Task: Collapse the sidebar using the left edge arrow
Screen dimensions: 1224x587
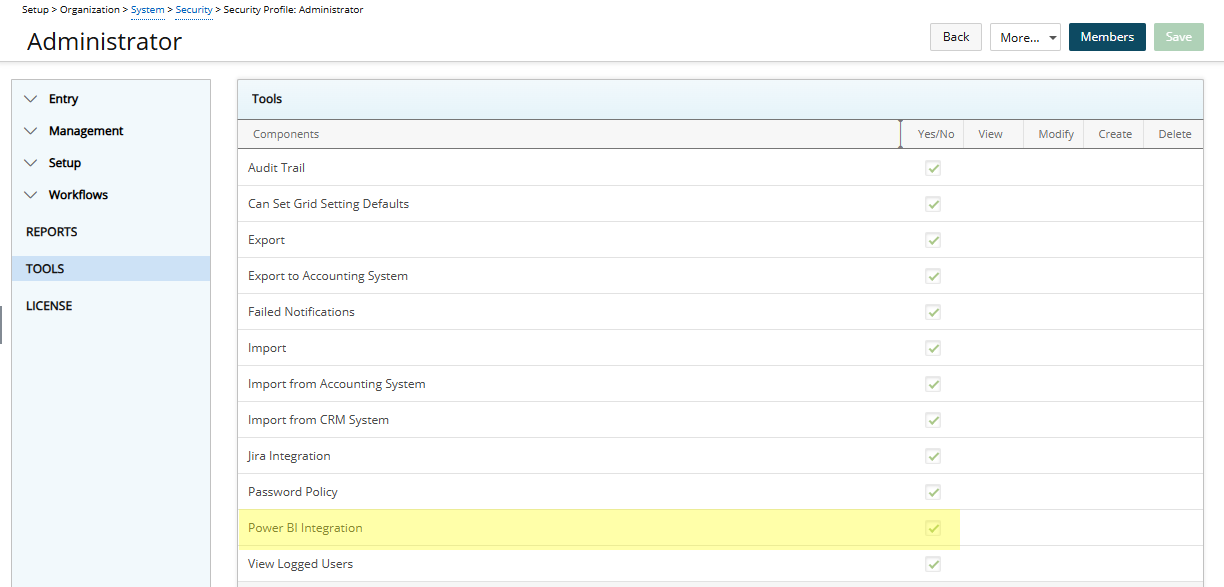Action: [x=4, y=323]
